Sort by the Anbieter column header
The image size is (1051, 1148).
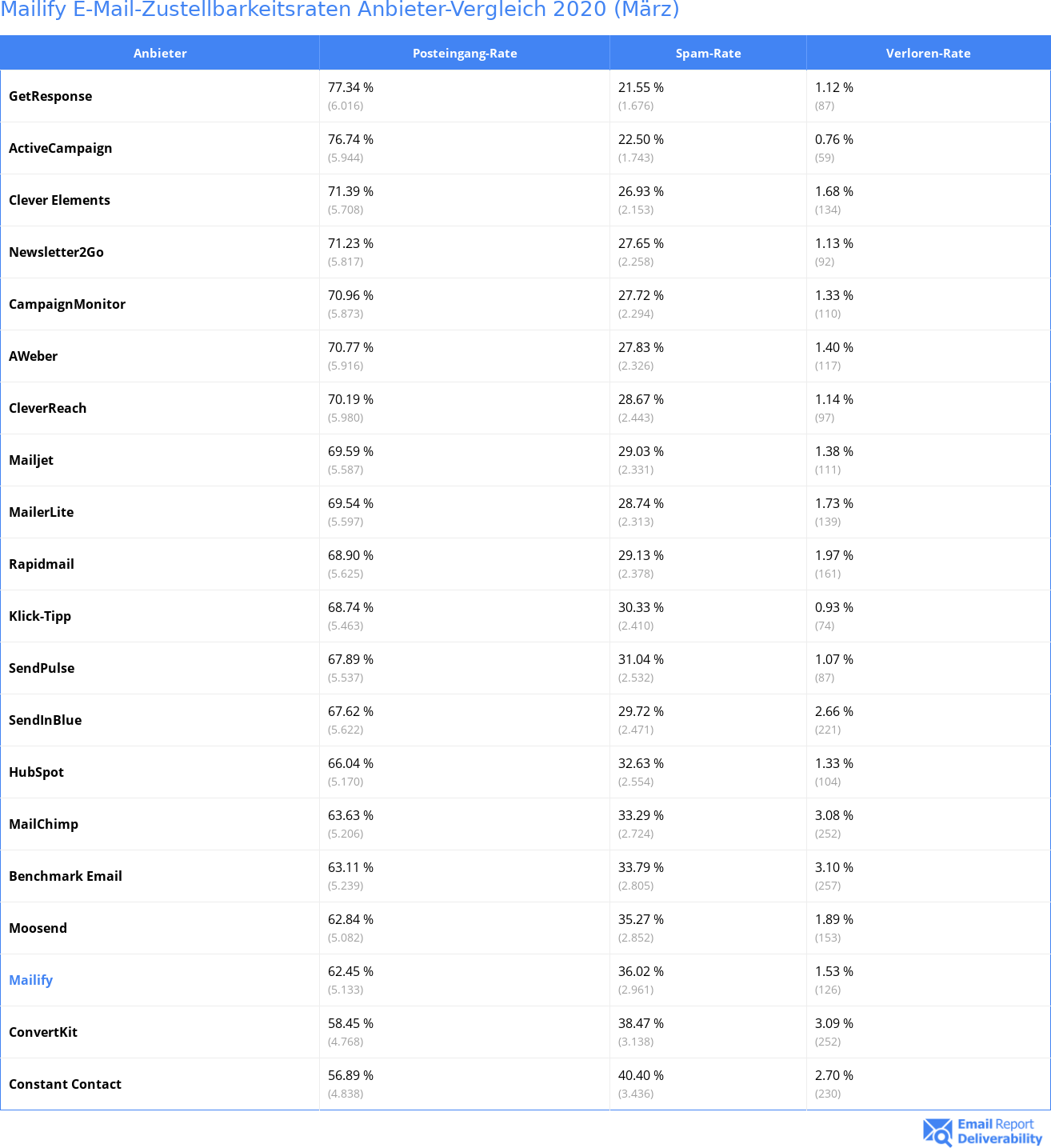point(160,53)
